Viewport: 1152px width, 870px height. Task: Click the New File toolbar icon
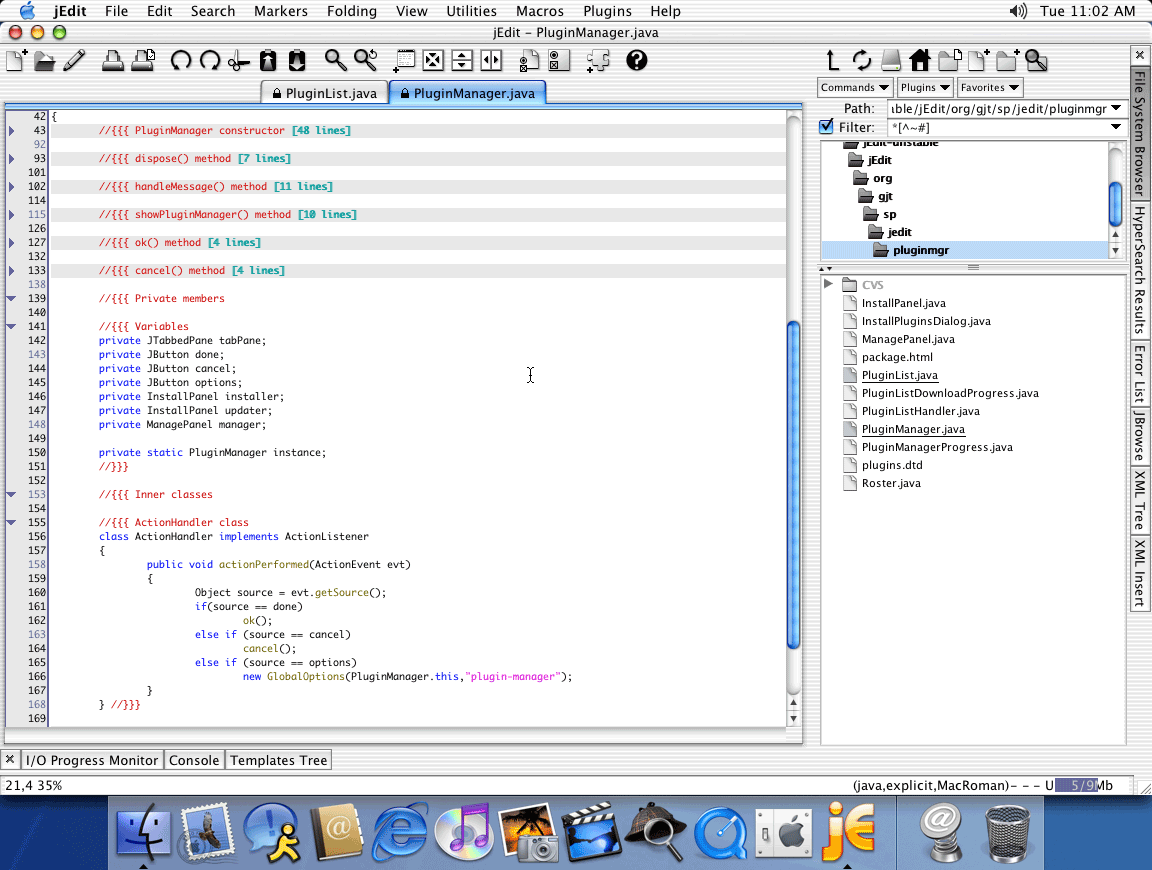16,61
